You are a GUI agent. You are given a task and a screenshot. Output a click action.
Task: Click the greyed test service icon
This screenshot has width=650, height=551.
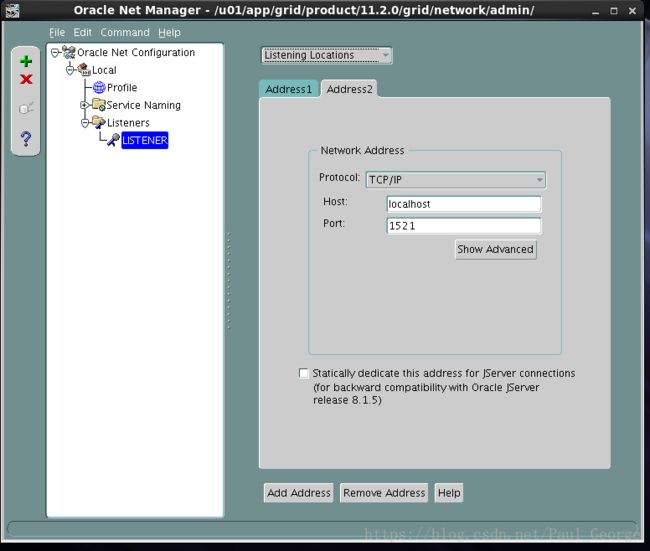coord(26,108)
